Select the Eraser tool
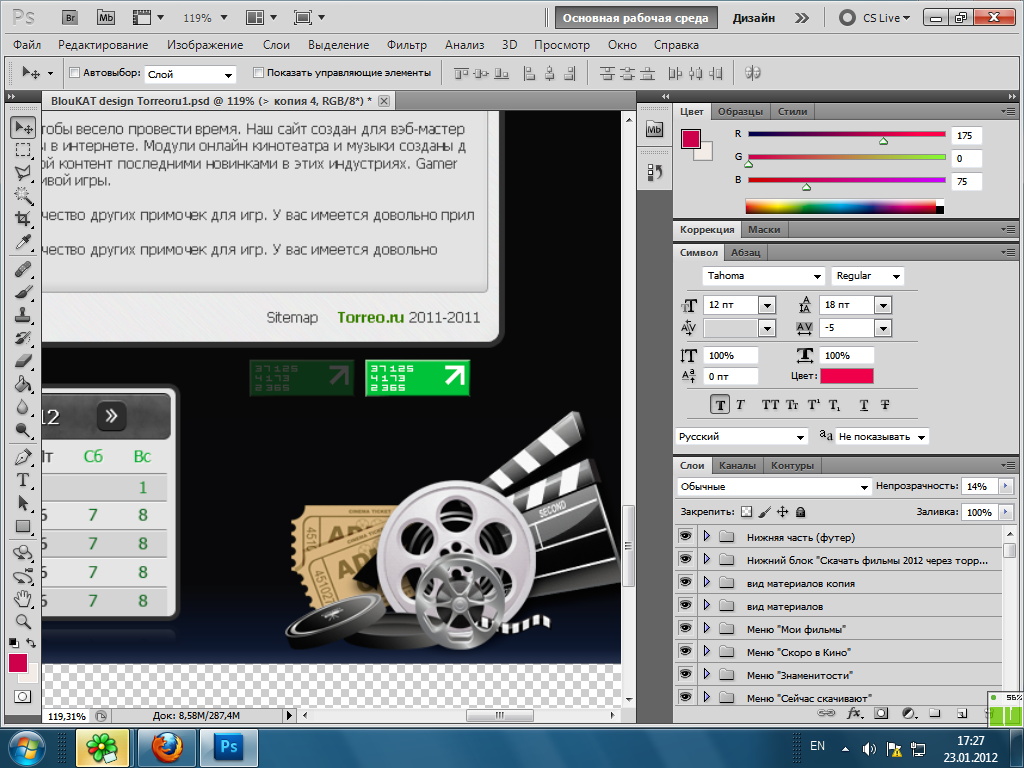 click(23, 360)
